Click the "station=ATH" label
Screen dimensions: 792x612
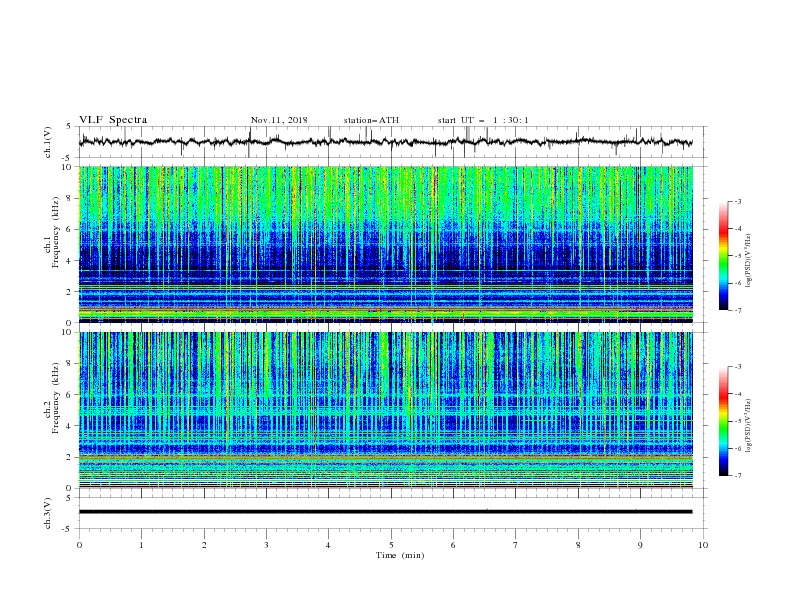[x=371, y=120]
